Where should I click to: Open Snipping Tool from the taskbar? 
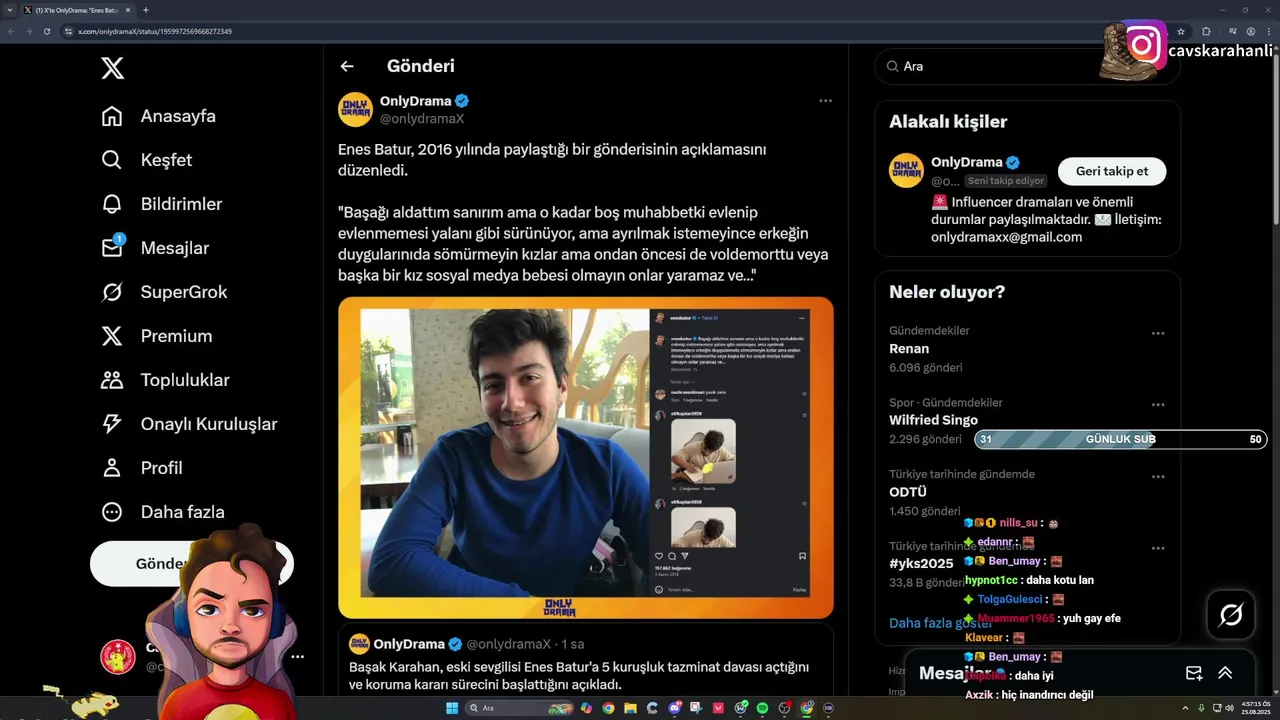pyautogui.click(x=696, y=708)
